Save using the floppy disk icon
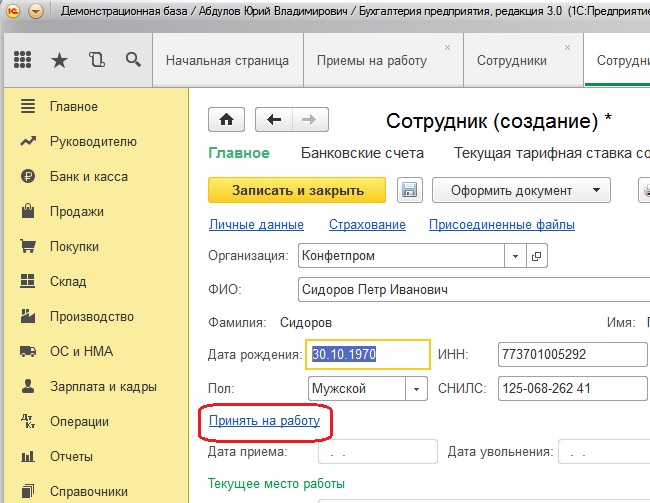The height and width of the screenshot is (503, 650). tap(408, 190)
